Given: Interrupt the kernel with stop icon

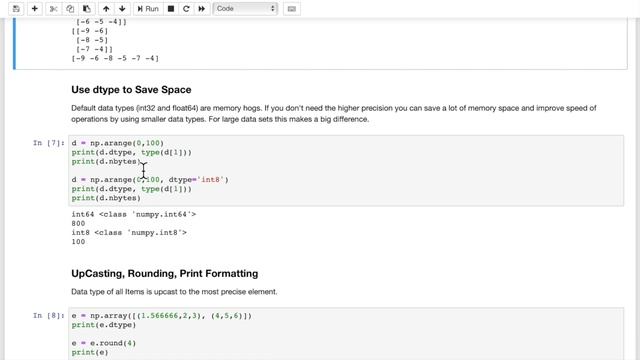Looking at the screenshot, I should [171, 9].
